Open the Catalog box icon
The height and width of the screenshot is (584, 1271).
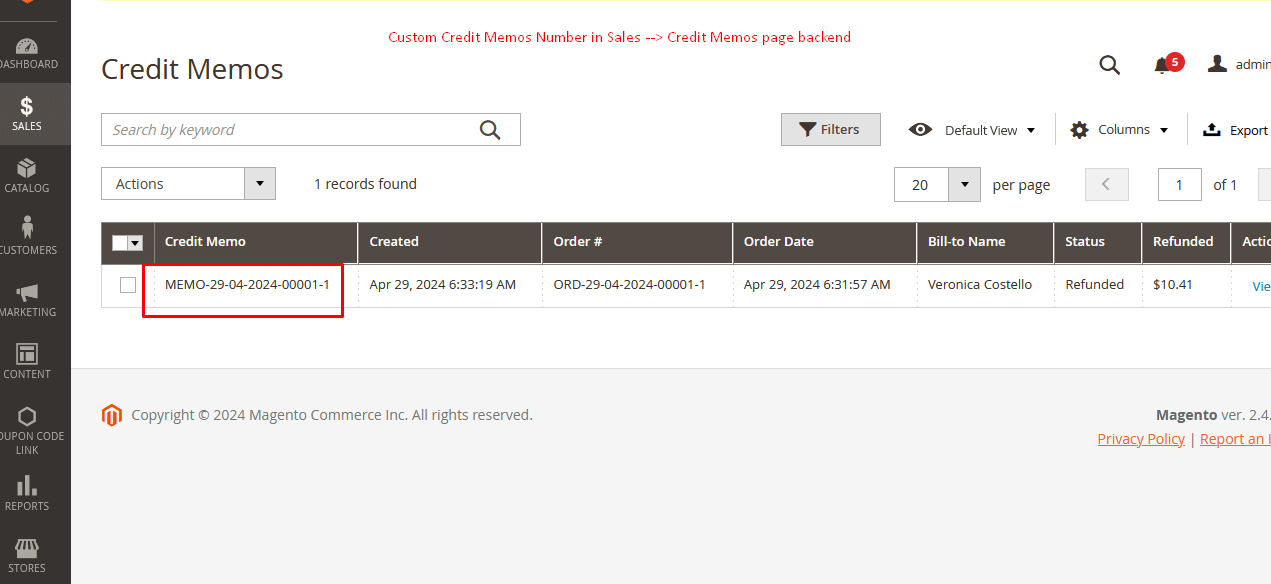(27, 174)
